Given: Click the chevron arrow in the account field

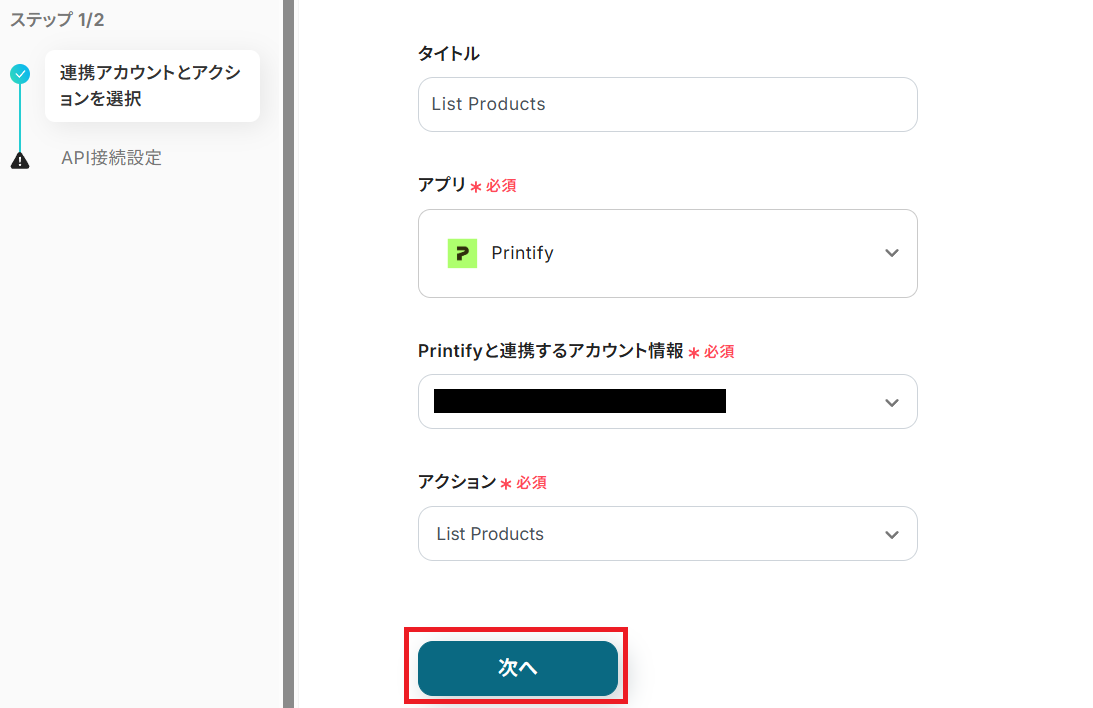Looking at the screenshot, I should pos(892,402).
